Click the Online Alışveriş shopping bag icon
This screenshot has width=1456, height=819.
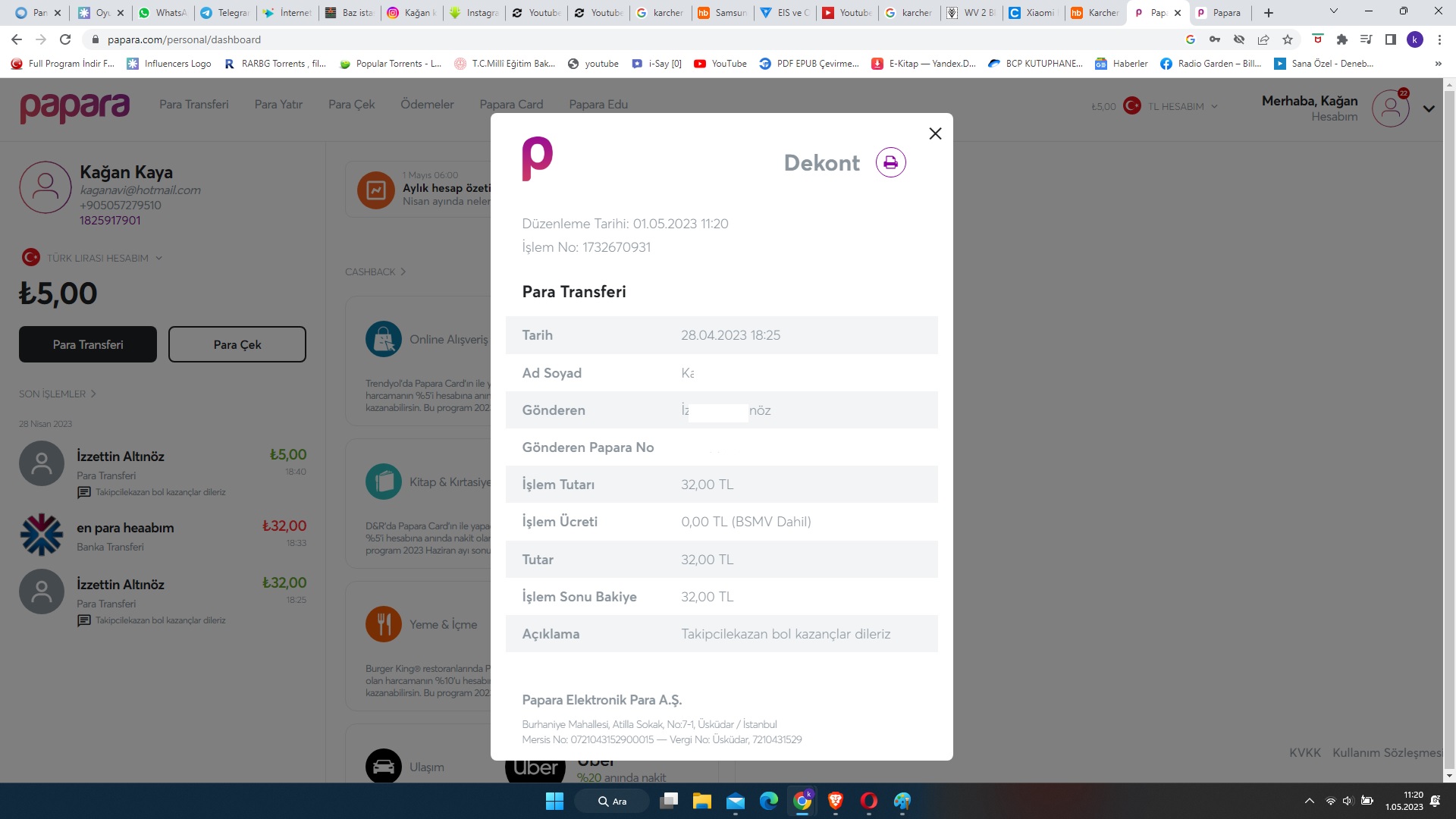coord(384,339)
